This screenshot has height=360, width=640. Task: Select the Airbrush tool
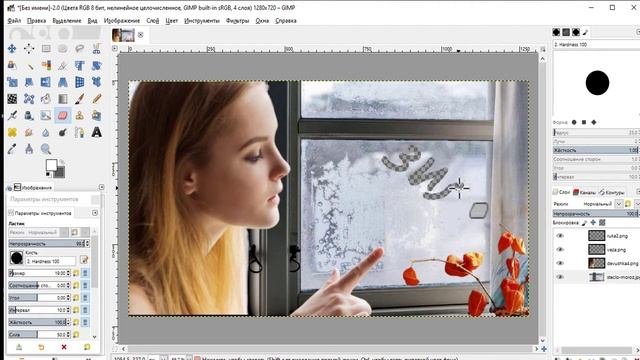tap(12, 116)
